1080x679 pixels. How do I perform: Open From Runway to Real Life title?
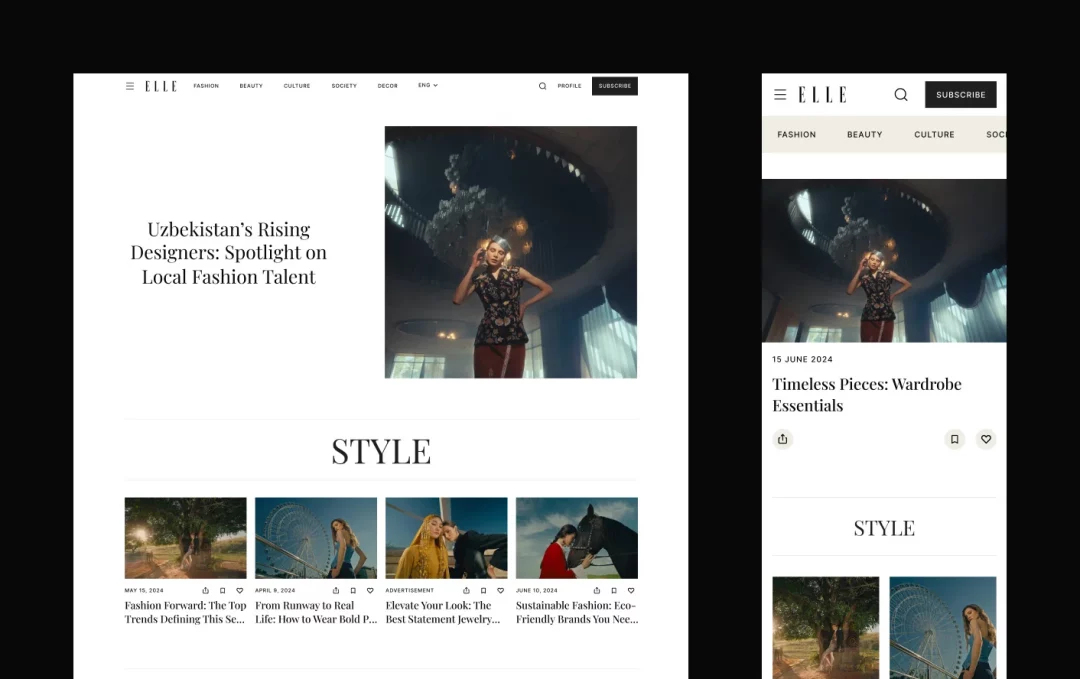pos(315,612)
